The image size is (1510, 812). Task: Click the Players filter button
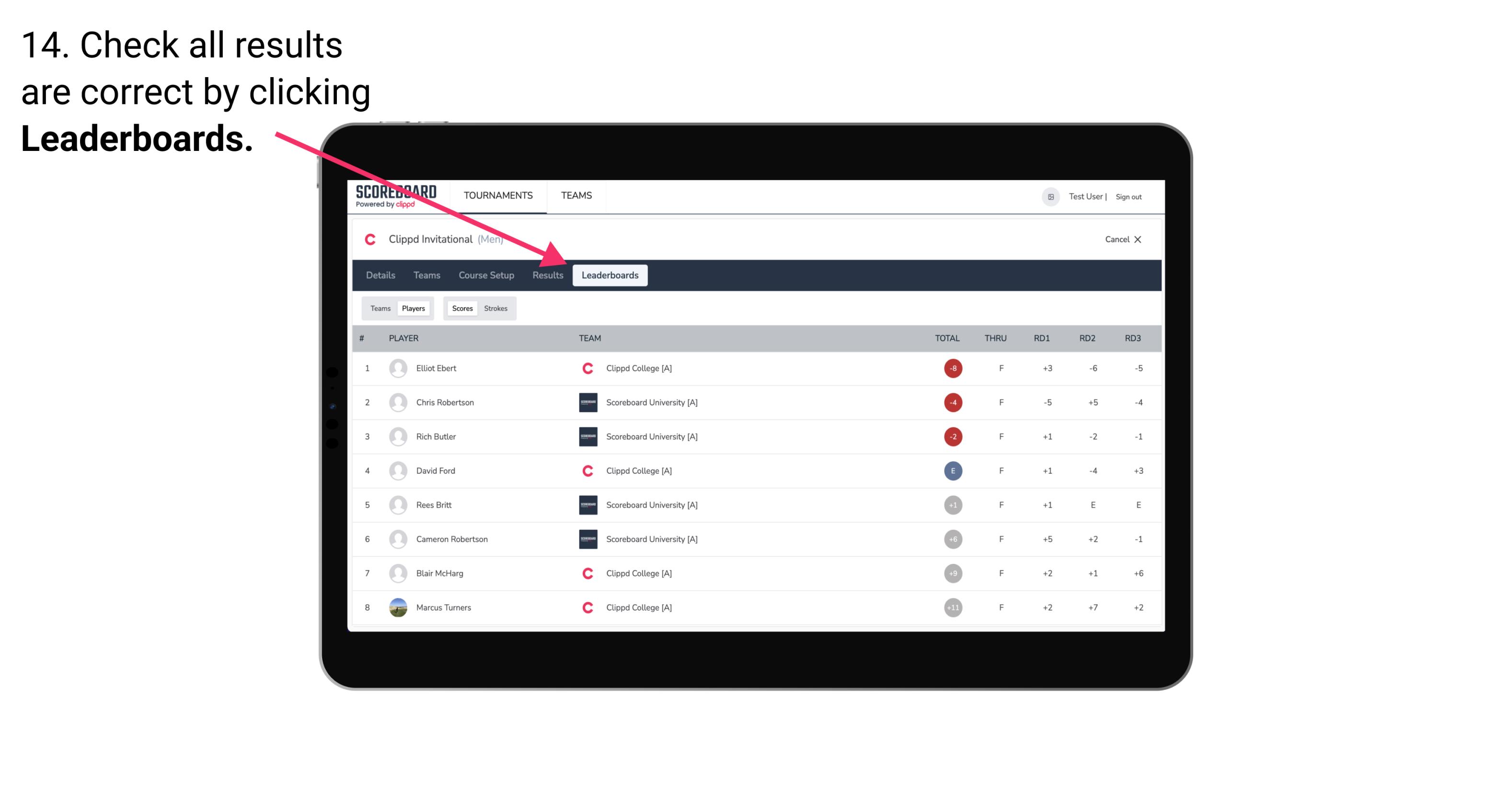[x=413, y=308]
